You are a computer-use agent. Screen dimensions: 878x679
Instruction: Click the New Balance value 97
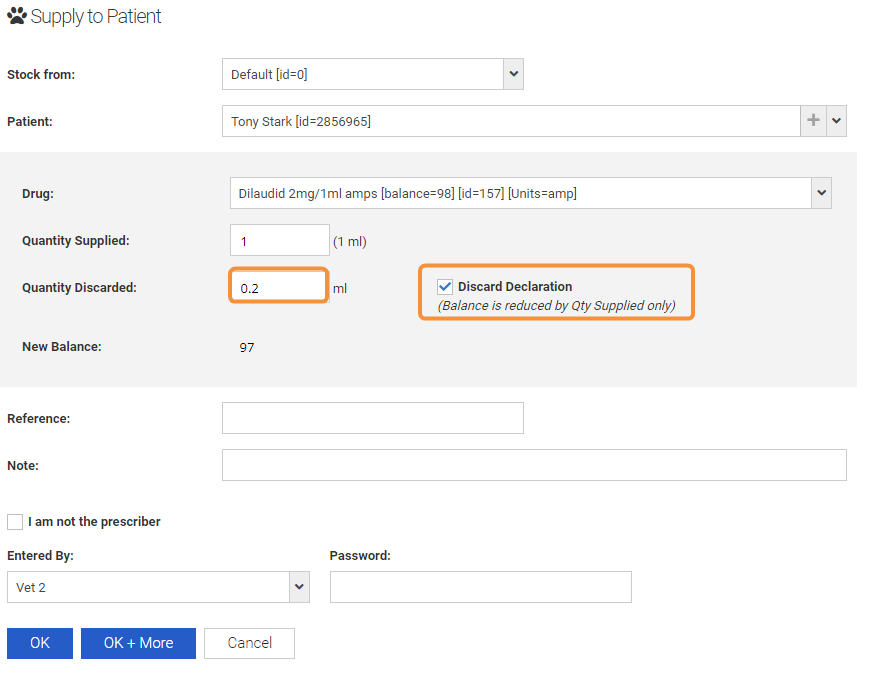click(x=247, y=348)
